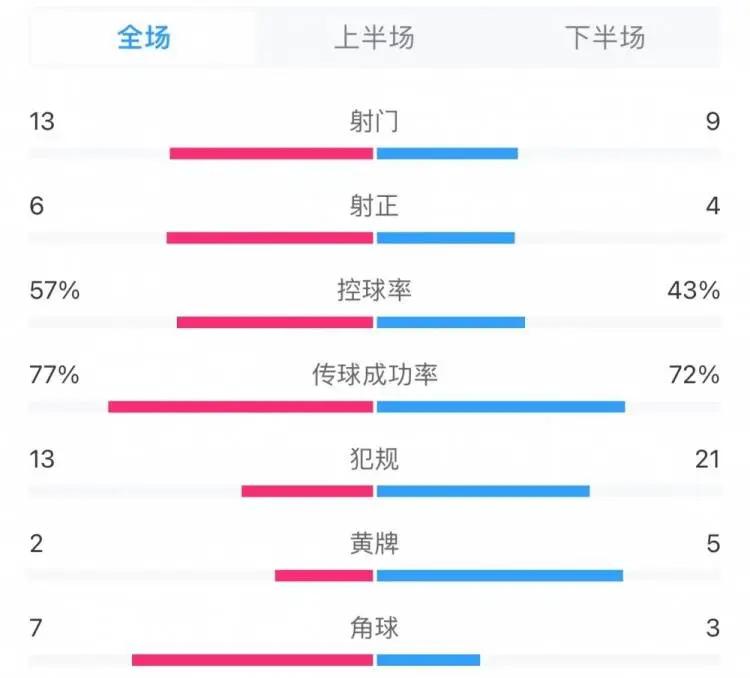Click the 57% possession value

click(55, 290)
